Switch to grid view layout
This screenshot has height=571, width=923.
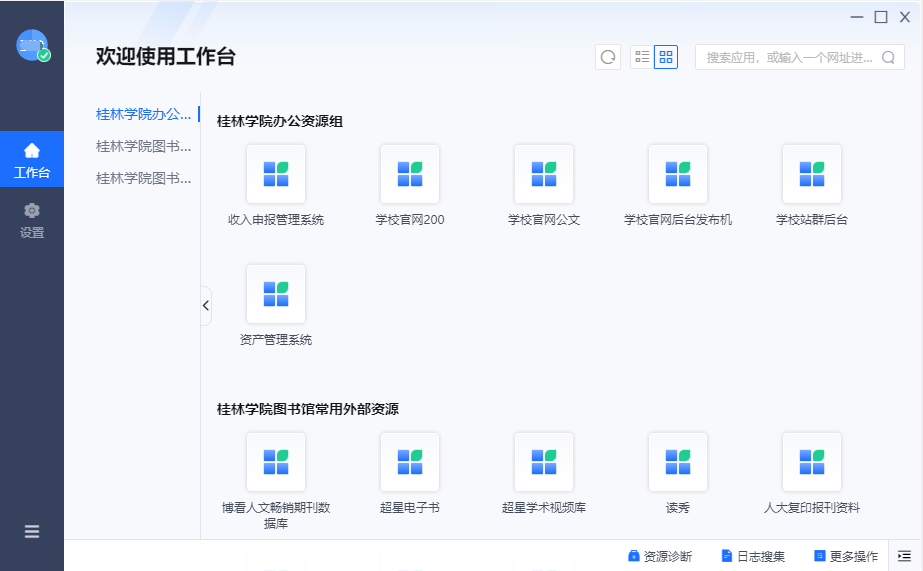click(x=666, y=57)
